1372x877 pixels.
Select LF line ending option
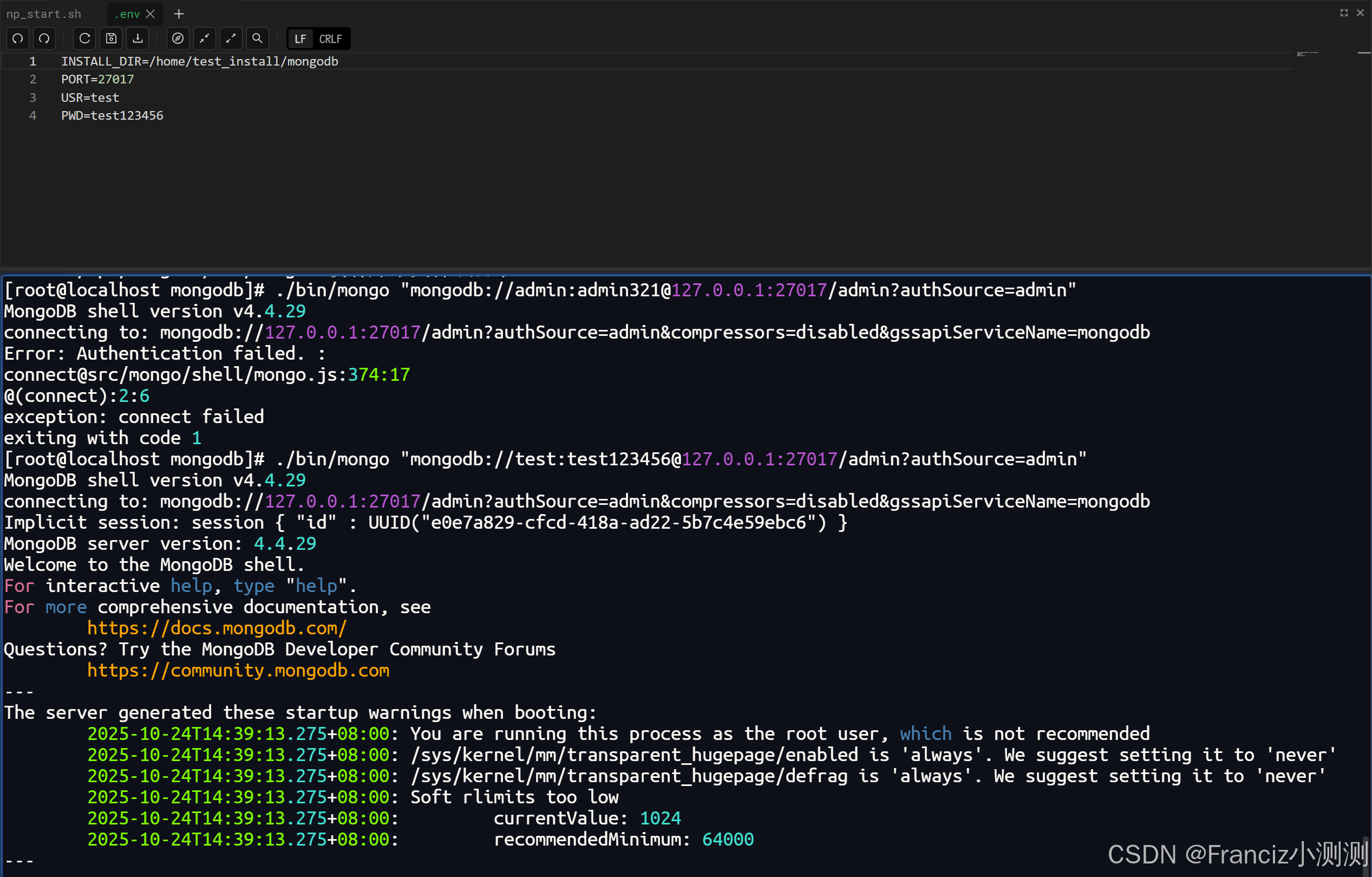tap(300, 39)
